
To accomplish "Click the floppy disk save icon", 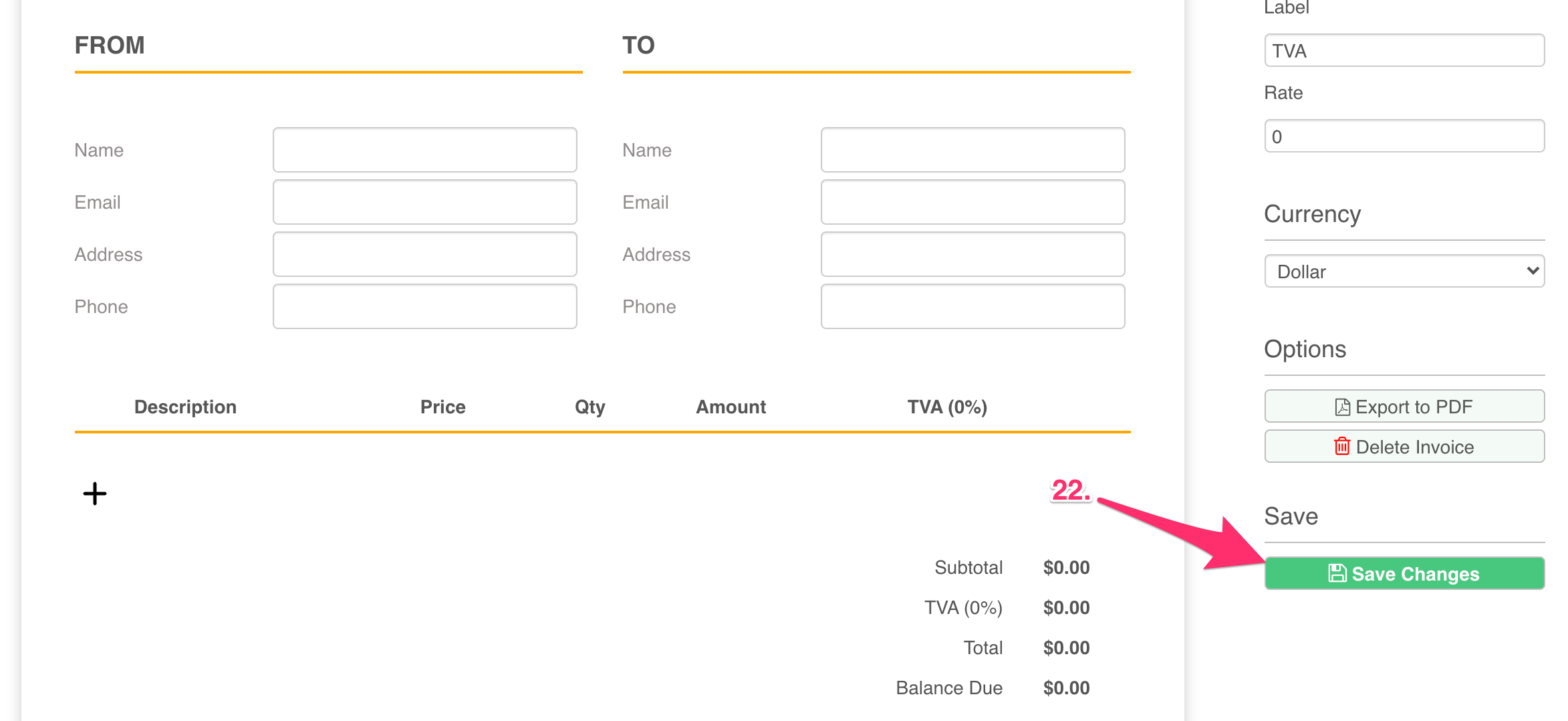I will pos(1337,573).
